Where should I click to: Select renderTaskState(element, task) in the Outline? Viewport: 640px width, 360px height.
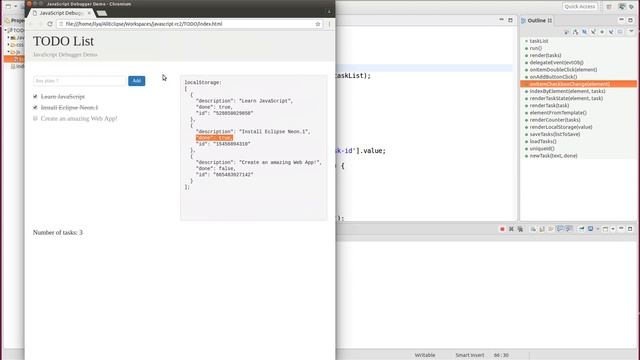click(x=566, y=98)
